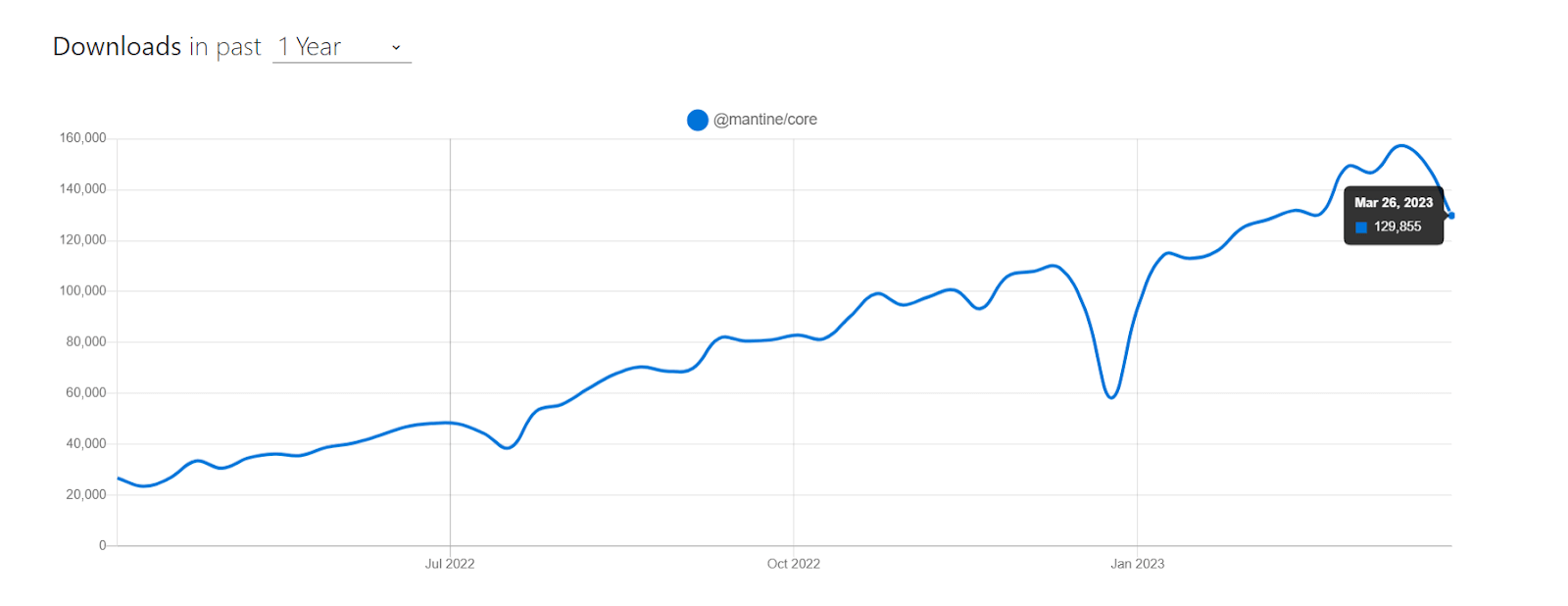
Task: Click the 0 y-axis label
Action: pyautogui.click(x=102, y=545)
